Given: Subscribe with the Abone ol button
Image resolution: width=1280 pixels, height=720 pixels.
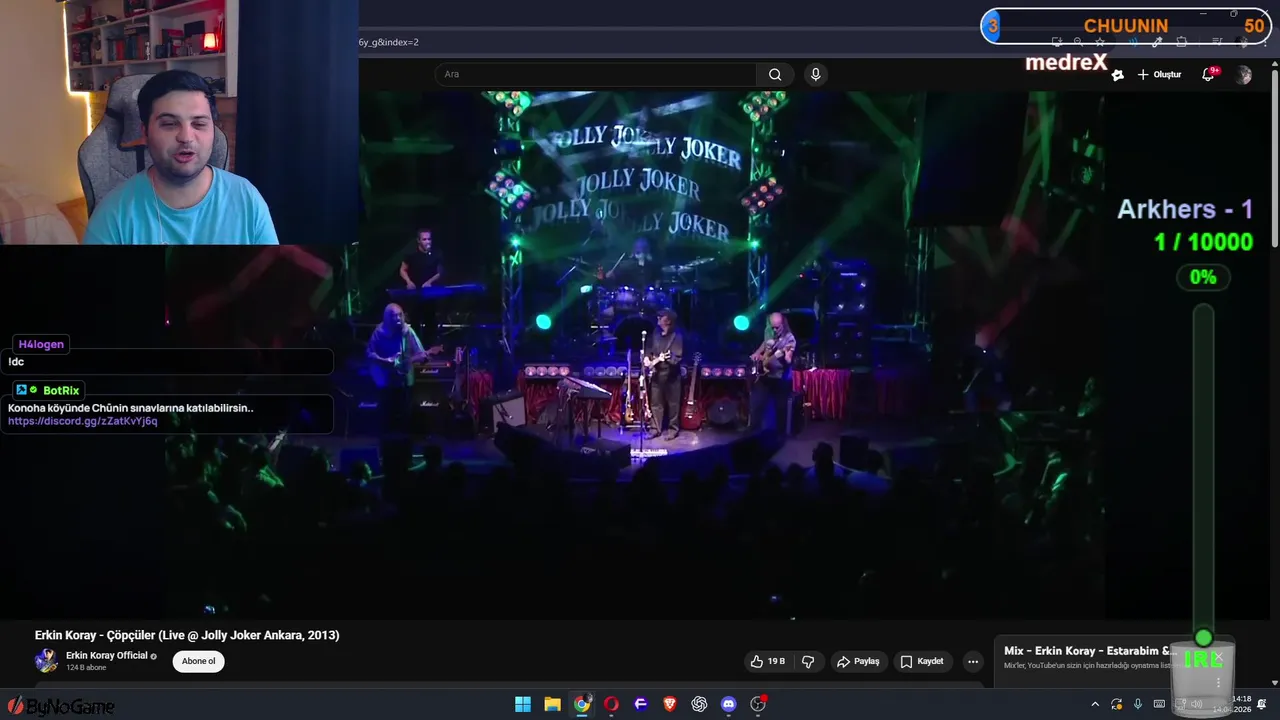Looking at the screenshot, I should pos(198,661).
